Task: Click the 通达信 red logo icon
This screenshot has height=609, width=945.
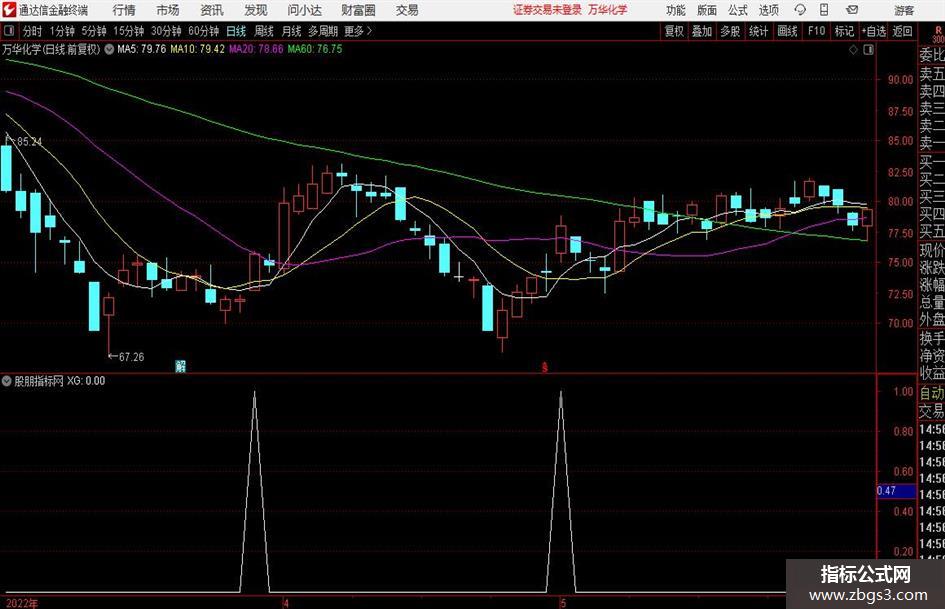Action: point(9,10)
